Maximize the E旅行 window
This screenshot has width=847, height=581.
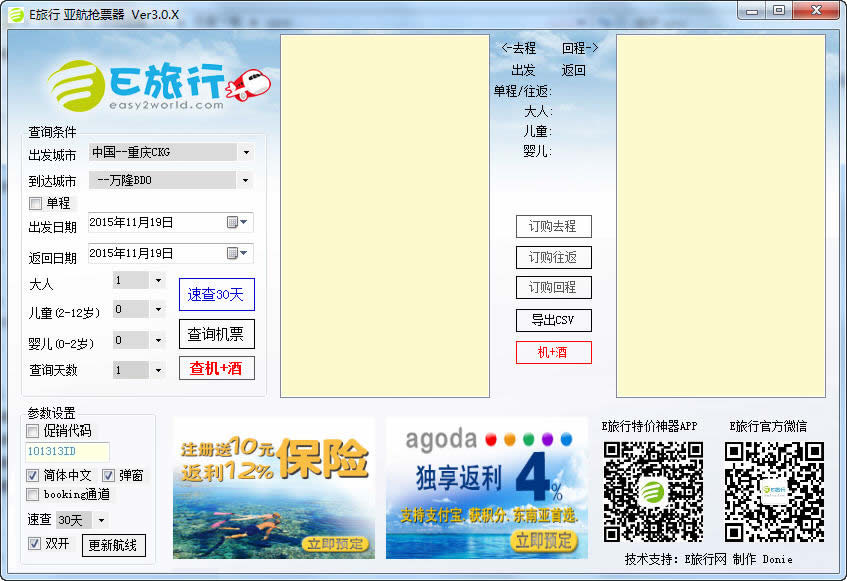[778, 10]
